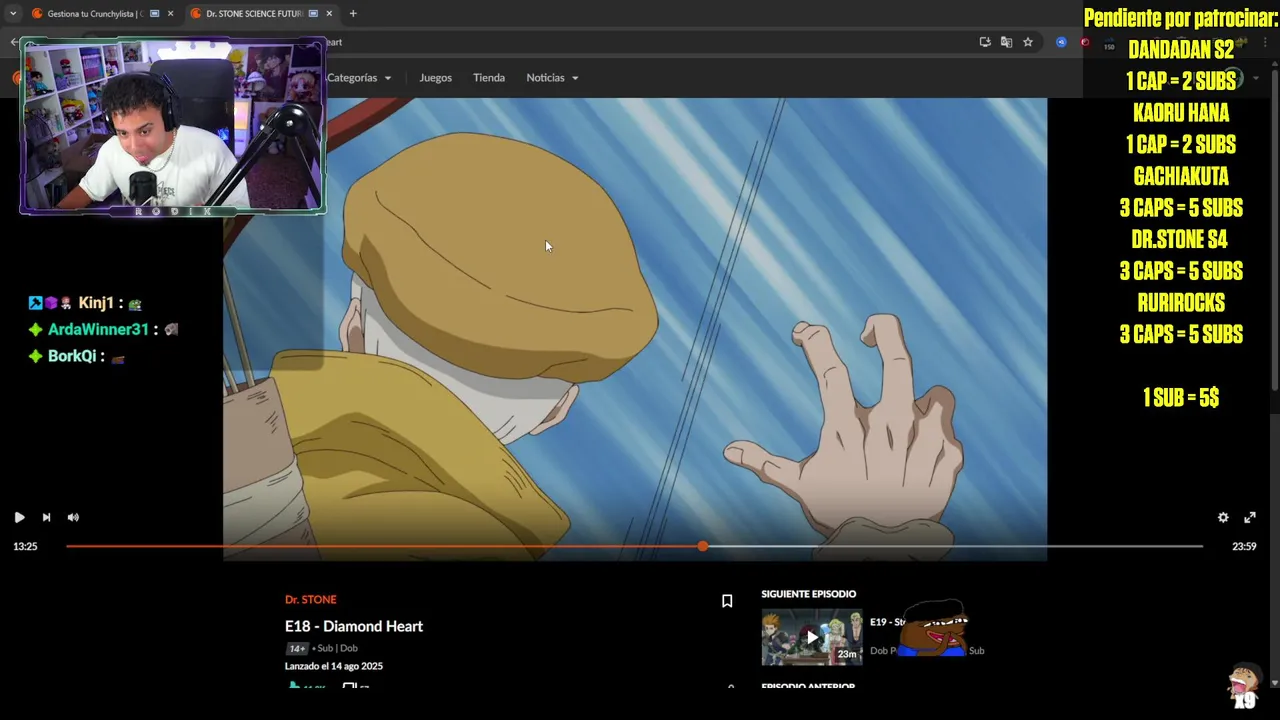The width and height of the screenshot is (1280, 720).
Task: Skip to the next episode with the player button
Action: click(x=46, y=517)
